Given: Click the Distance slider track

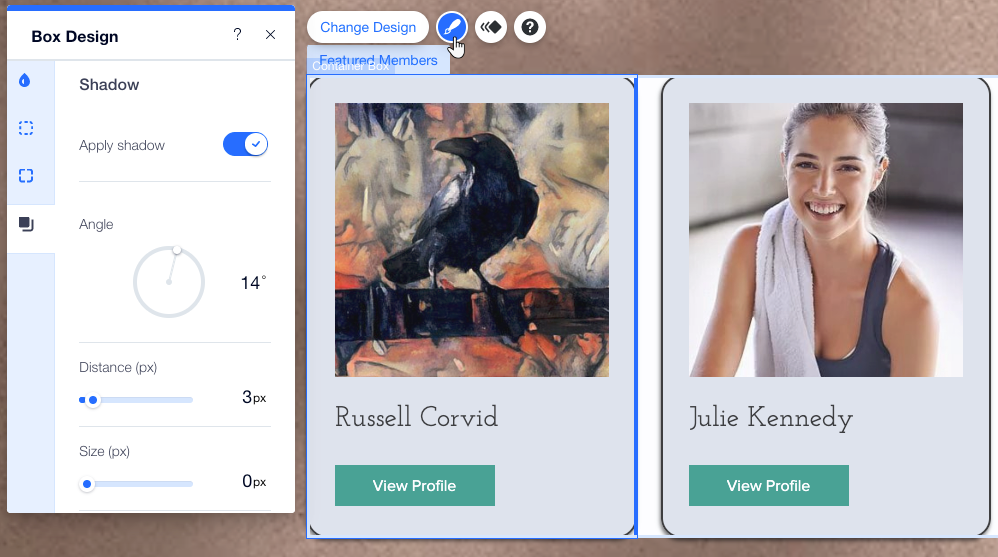Looking at the screenshot, I should pyautogui.click(x=136, y=400).
